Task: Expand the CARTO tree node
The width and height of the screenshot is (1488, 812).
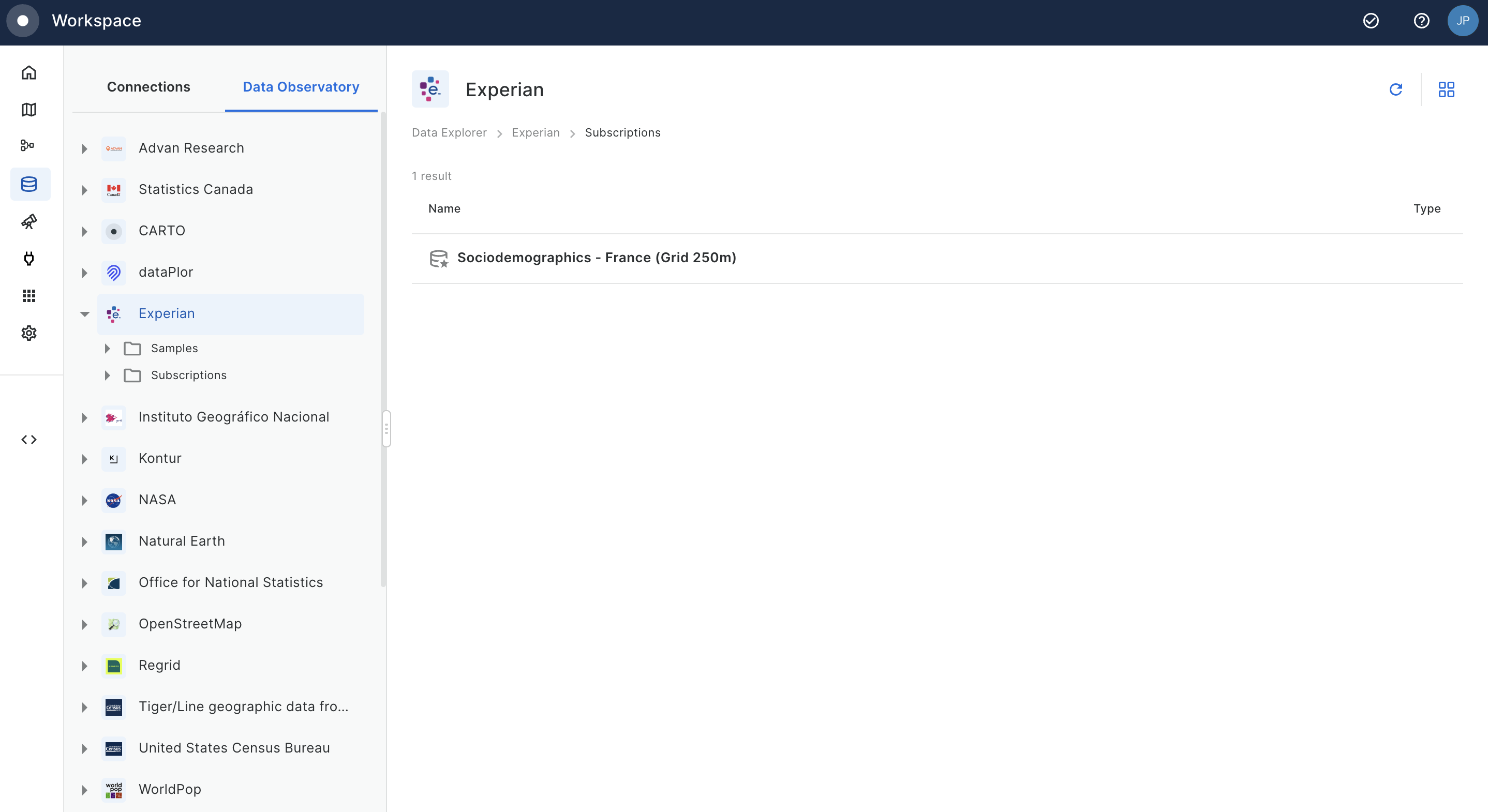Action: 84,232
